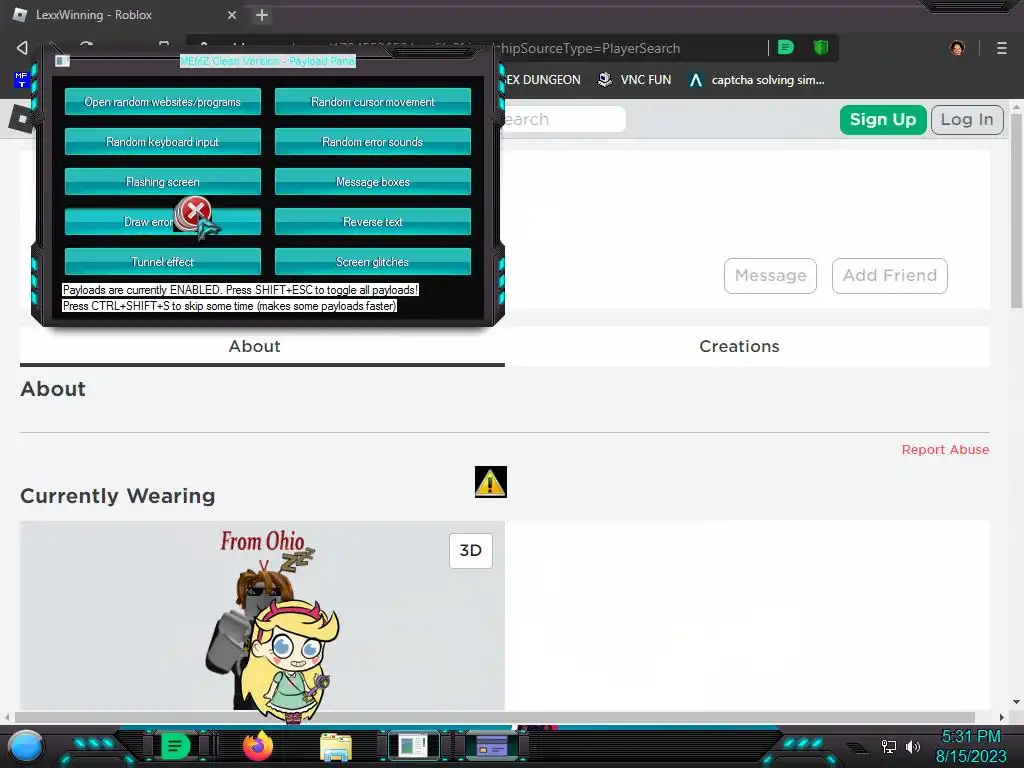This screenshot has width=1024, height=768.
Task: Click the 3D avatar view button
Action: (x=470, y=551)
